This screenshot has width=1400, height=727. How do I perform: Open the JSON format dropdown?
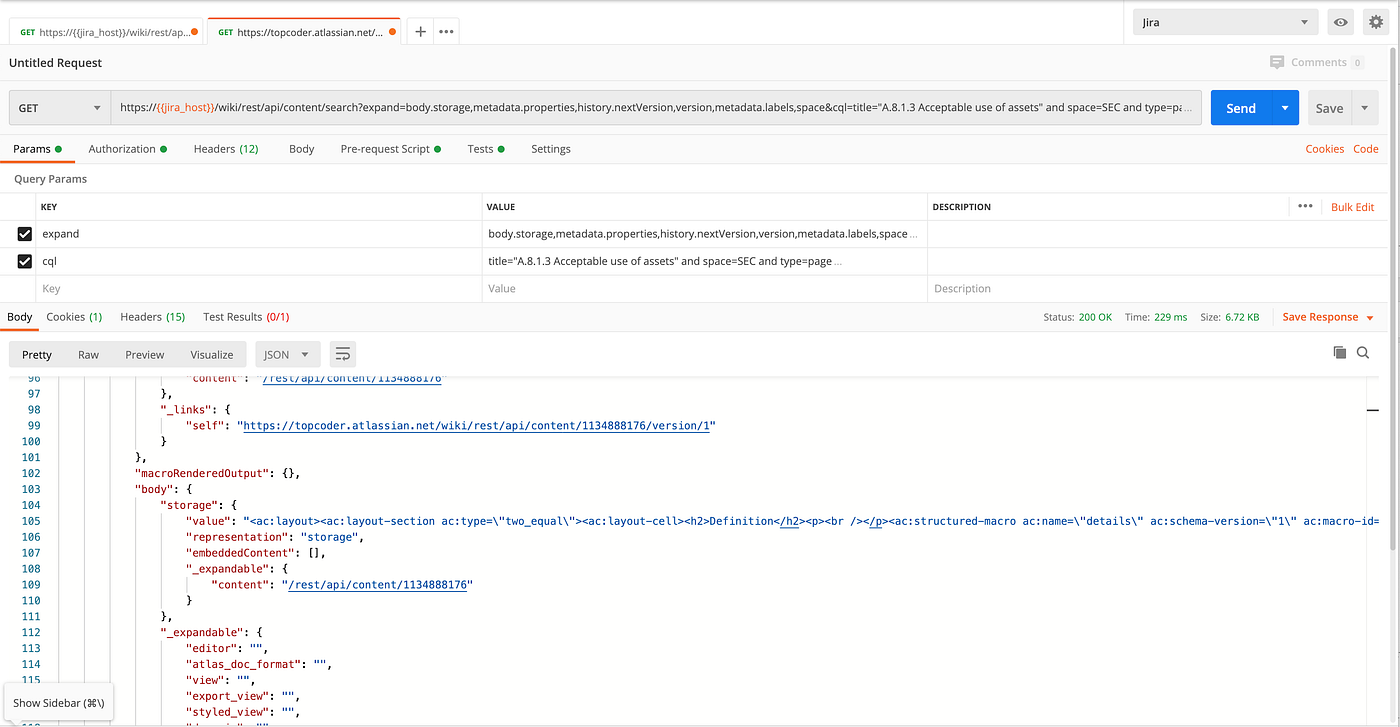[287, 353]
